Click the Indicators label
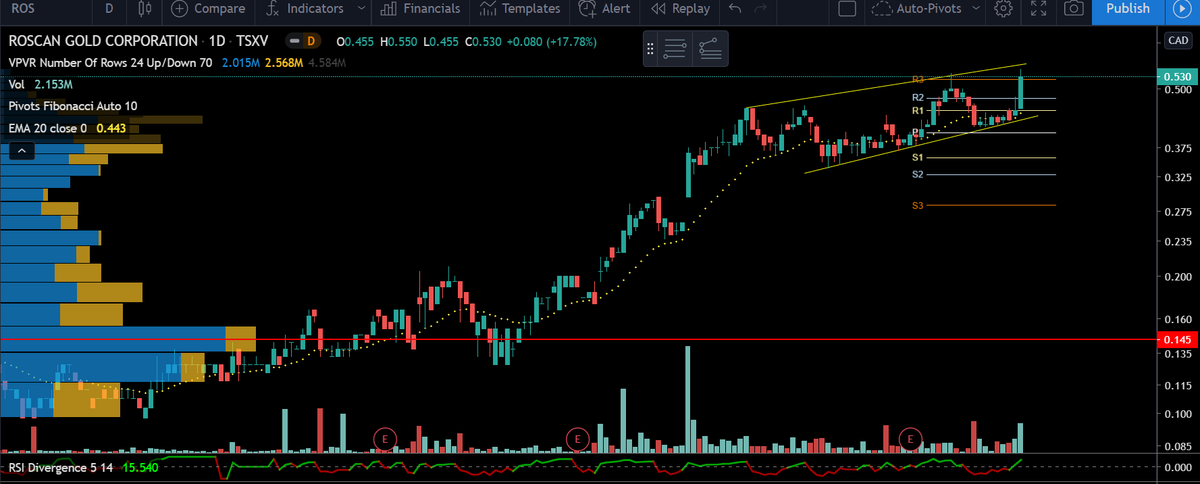Image resolution: width=1200 pixels, height=484 pixels. pyautogui.click(x=315, y=9)
